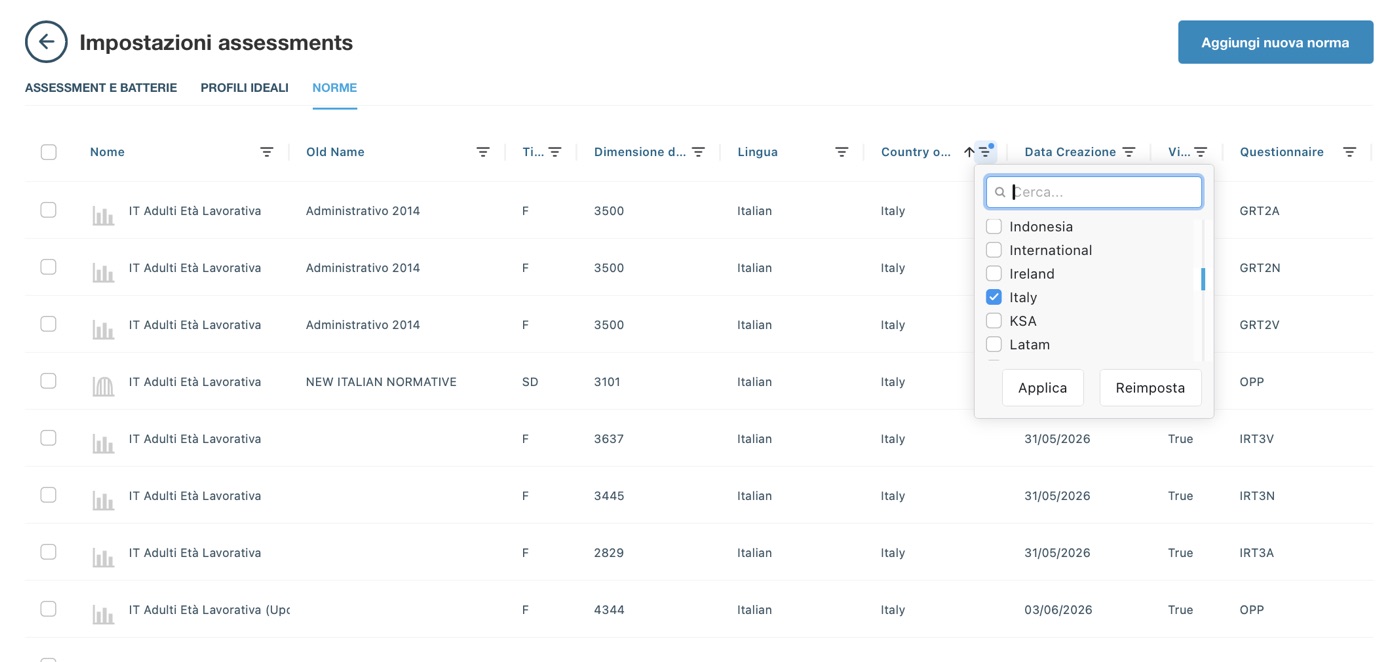Reset the filter with Reimposta

pyautogui.click(x=1150, y=388)
